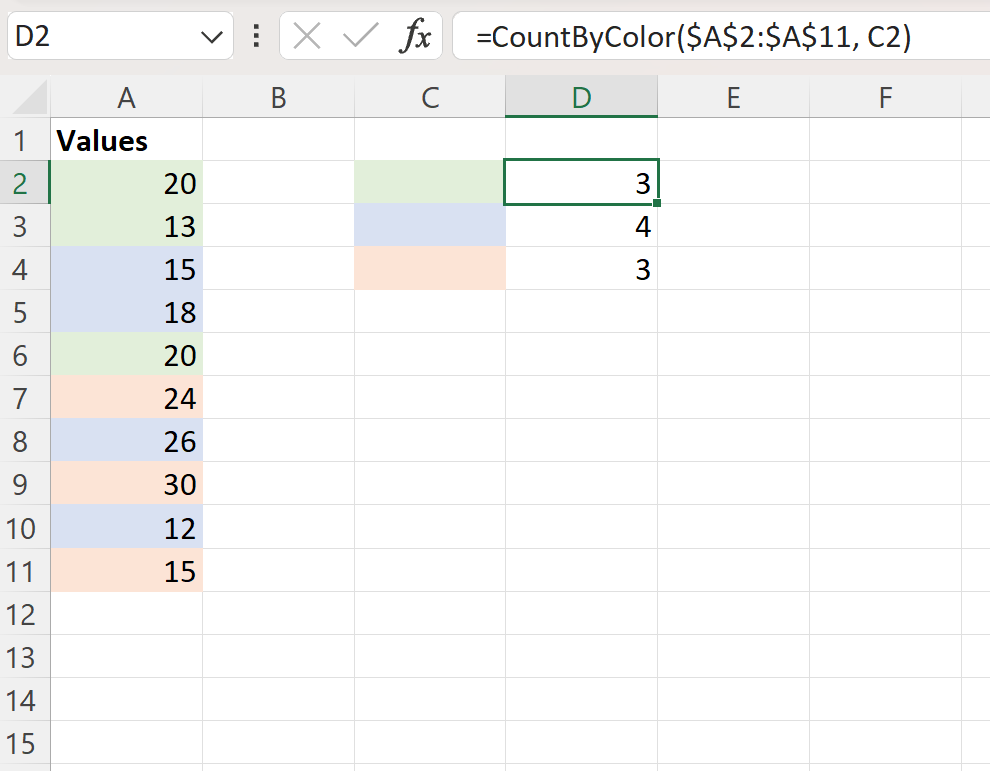Select the orange color key cell C4
Viewport: 990px width, 771px height.
tap(430, 268)
